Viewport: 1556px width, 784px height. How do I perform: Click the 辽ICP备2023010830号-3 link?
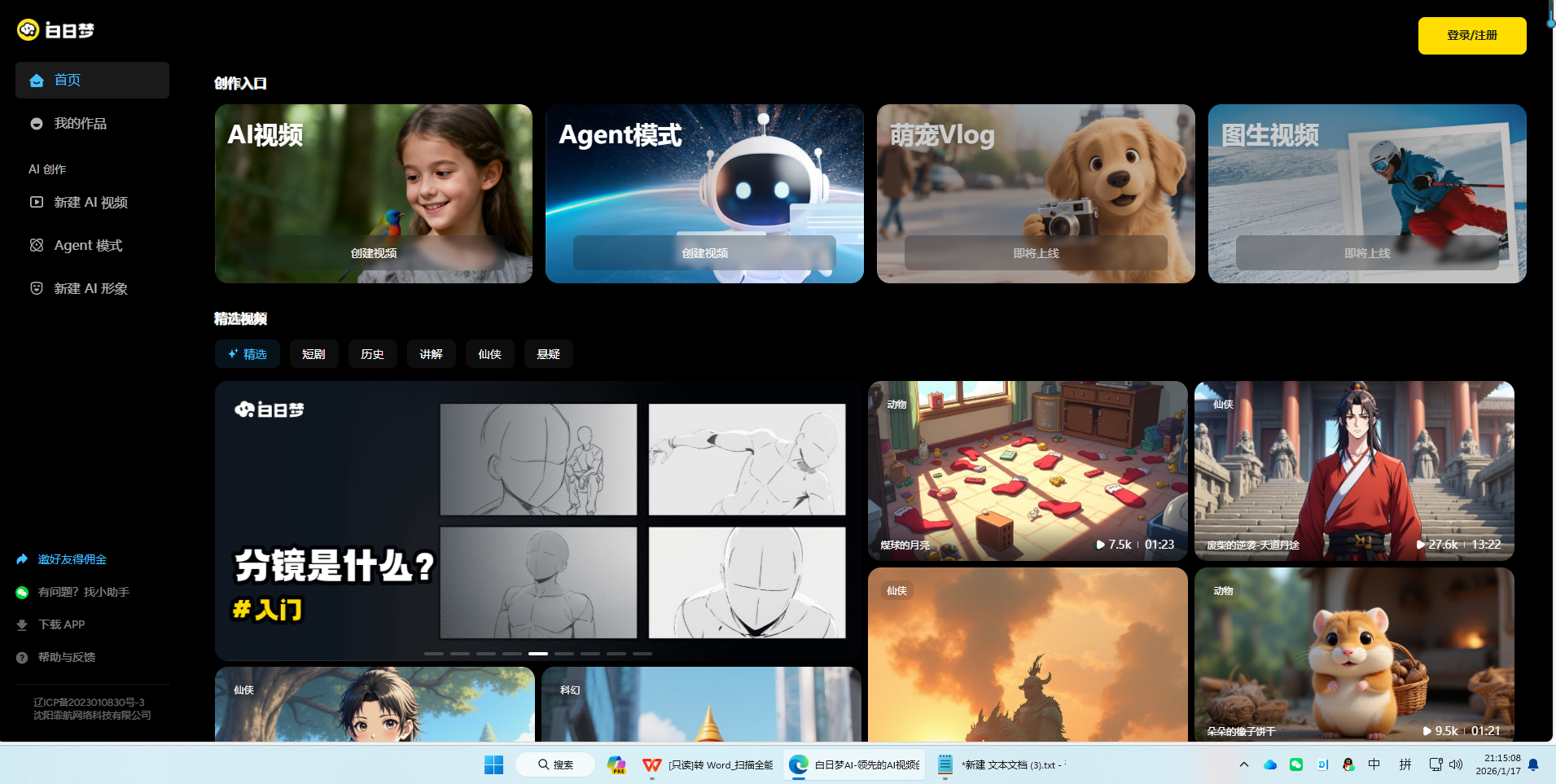[89, 702]
